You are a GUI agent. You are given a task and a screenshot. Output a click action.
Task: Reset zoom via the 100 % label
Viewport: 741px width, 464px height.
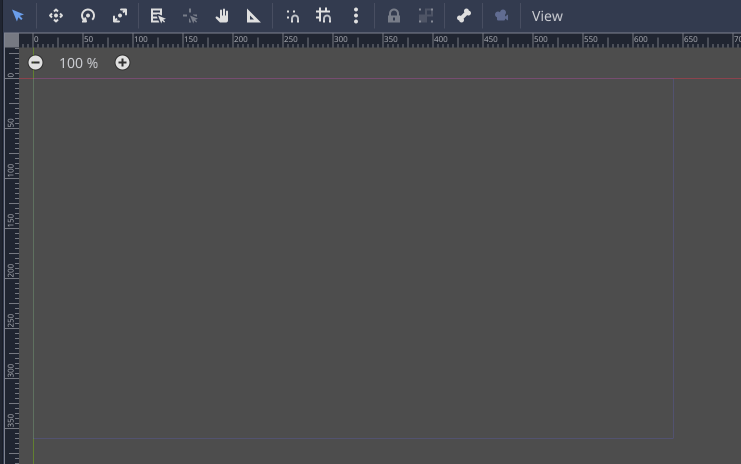79,63
